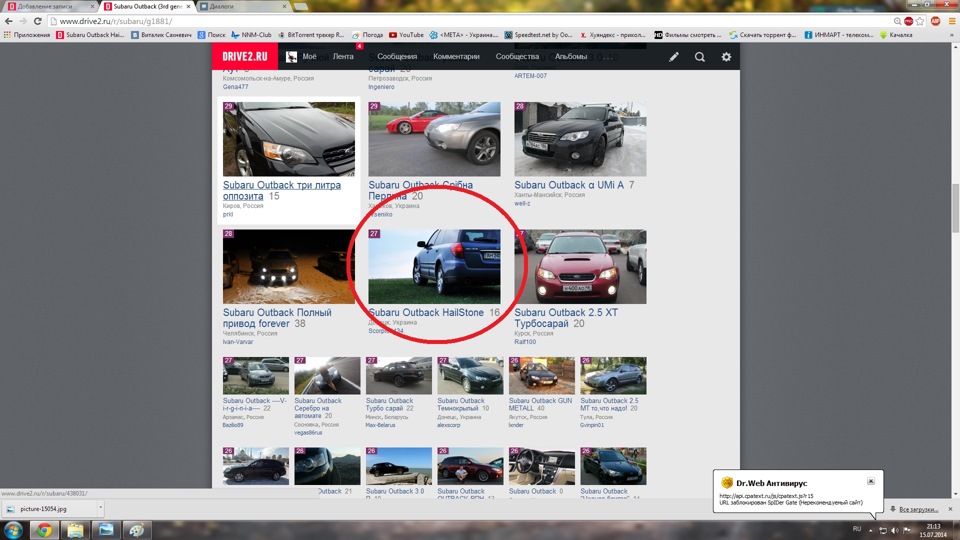Open the BitTorrent трекер bookmark
The image size is (960, 540).
[311, 35]
